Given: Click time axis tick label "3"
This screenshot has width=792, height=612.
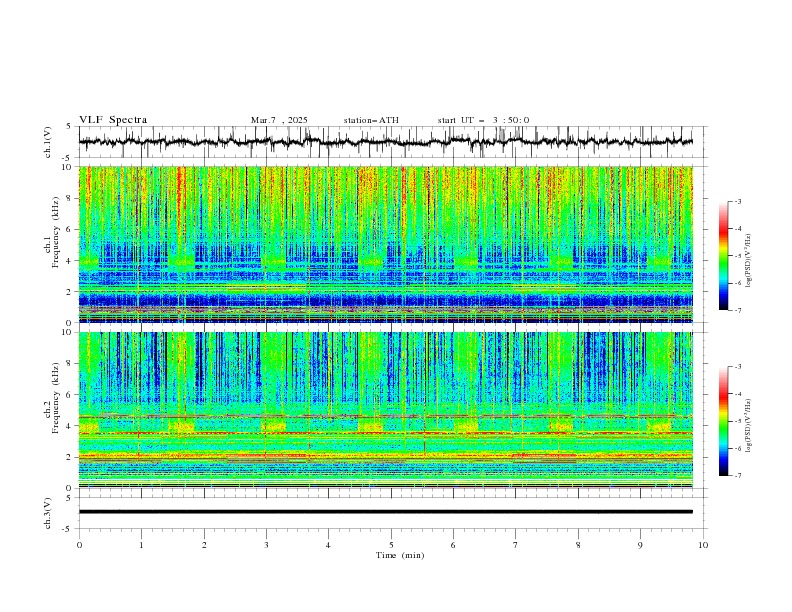Looking at the screenshot, I should pyautogui.click(x=266, y=545).
